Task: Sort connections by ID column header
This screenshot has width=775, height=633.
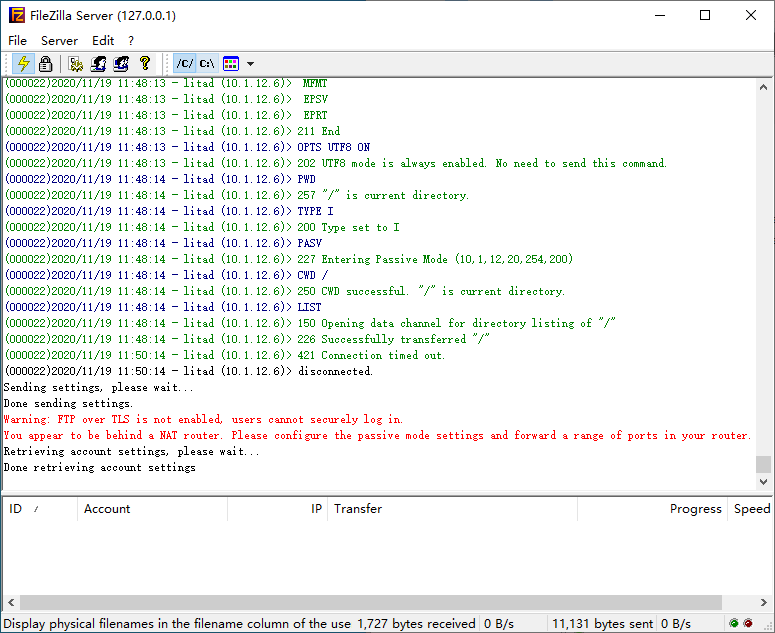Action: tap(40, 508)
